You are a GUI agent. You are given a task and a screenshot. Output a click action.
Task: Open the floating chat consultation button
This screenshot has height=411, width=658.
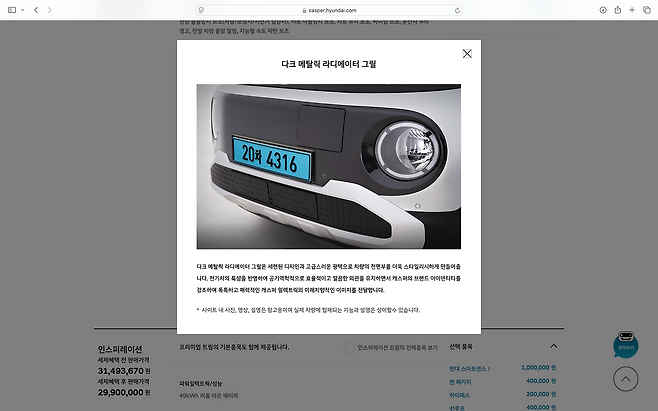pos(625,346)
